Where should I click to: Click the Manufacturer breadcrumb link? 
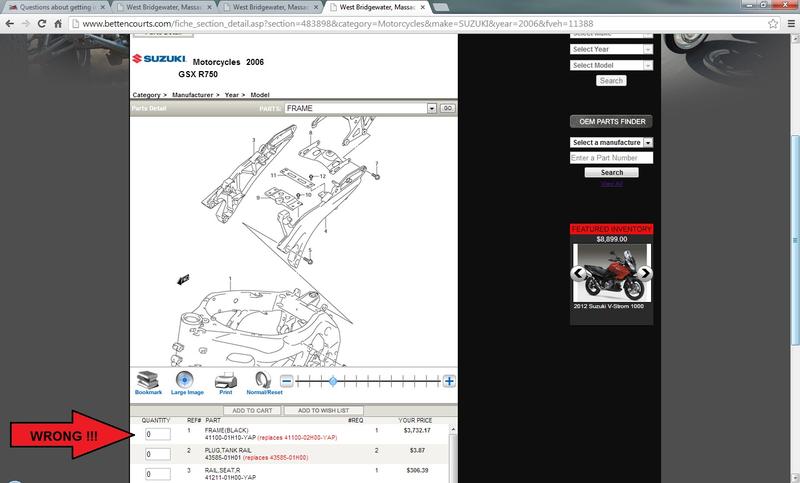[x=192, y=95]
